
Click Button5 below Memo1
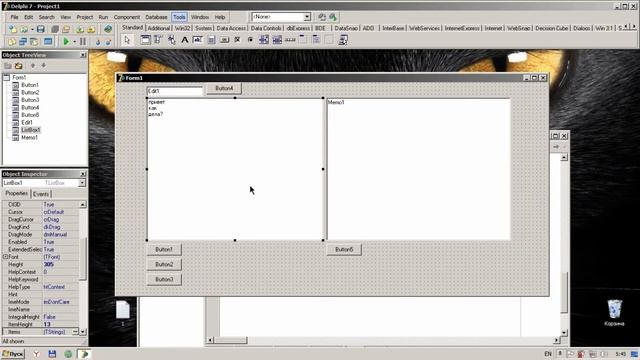pos(344,249)
